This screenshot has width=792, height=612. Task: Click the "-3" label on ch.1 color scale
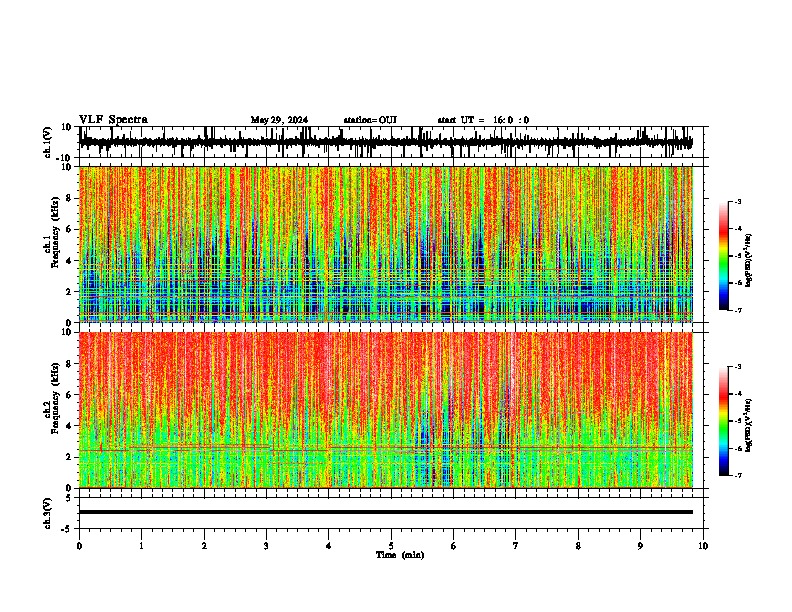click(x=737, y=201)
